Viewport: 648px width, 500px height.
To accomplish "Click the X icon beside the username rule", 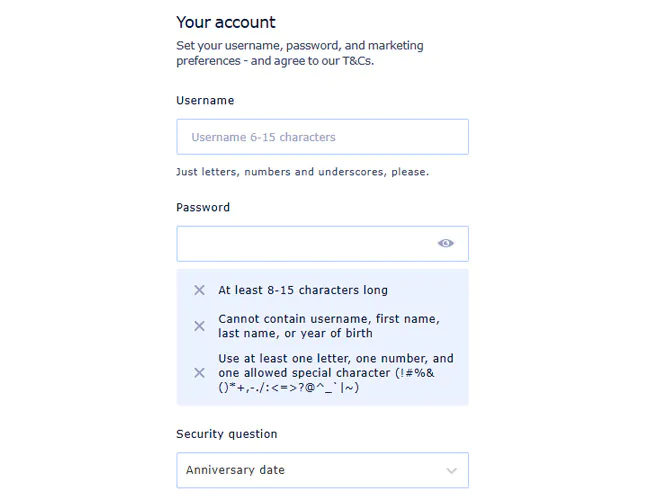I will tap(199, 326).
